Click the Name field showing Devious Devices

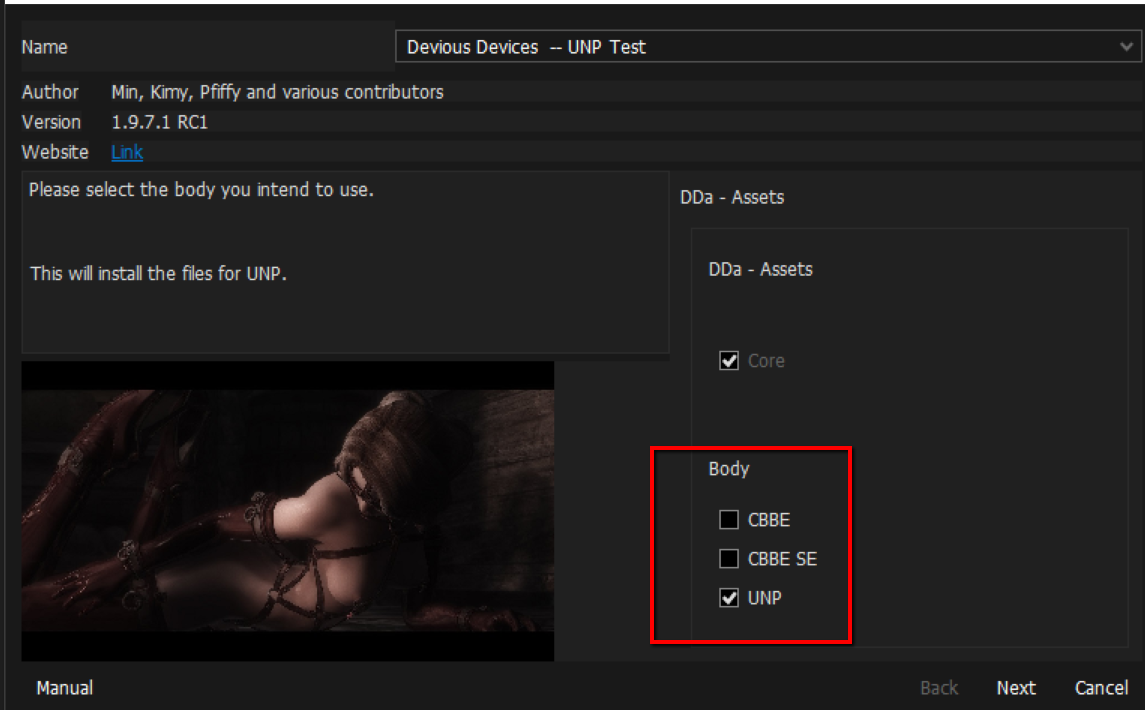click(767, 47)
